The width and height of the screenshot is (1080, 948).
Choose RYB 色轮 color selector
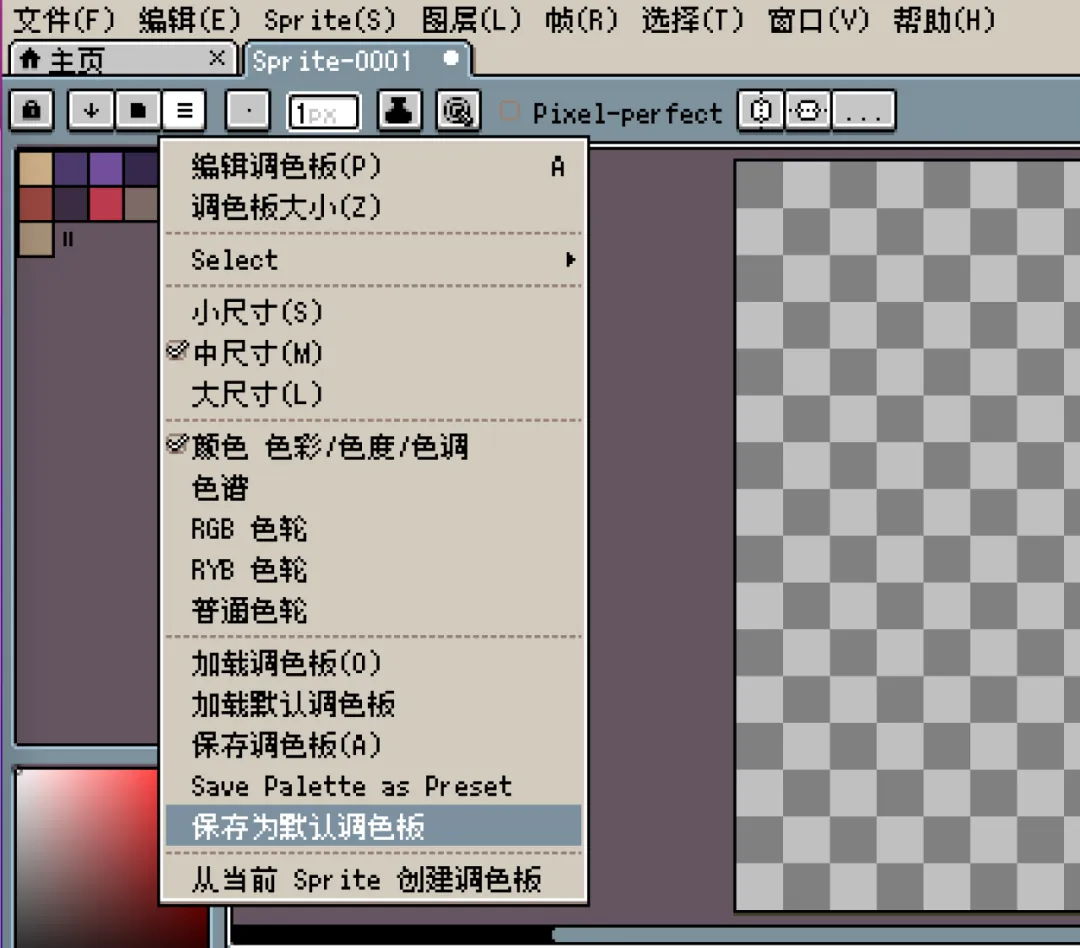click(x=373, y=569)
